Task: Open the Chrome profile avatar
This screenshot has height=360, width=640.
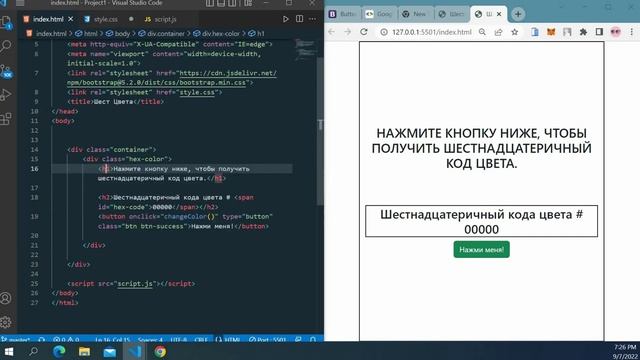Action: click(616, 32)
